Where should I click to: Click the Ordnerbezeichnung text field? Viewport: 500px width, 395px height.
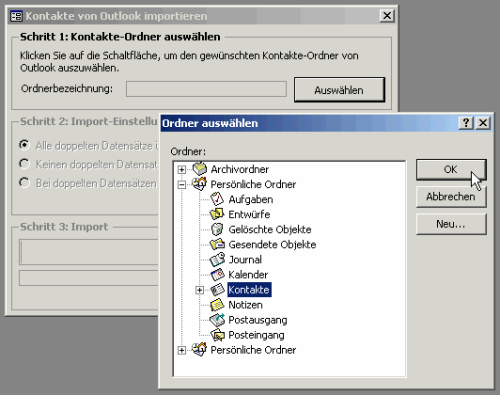[206, 89]
